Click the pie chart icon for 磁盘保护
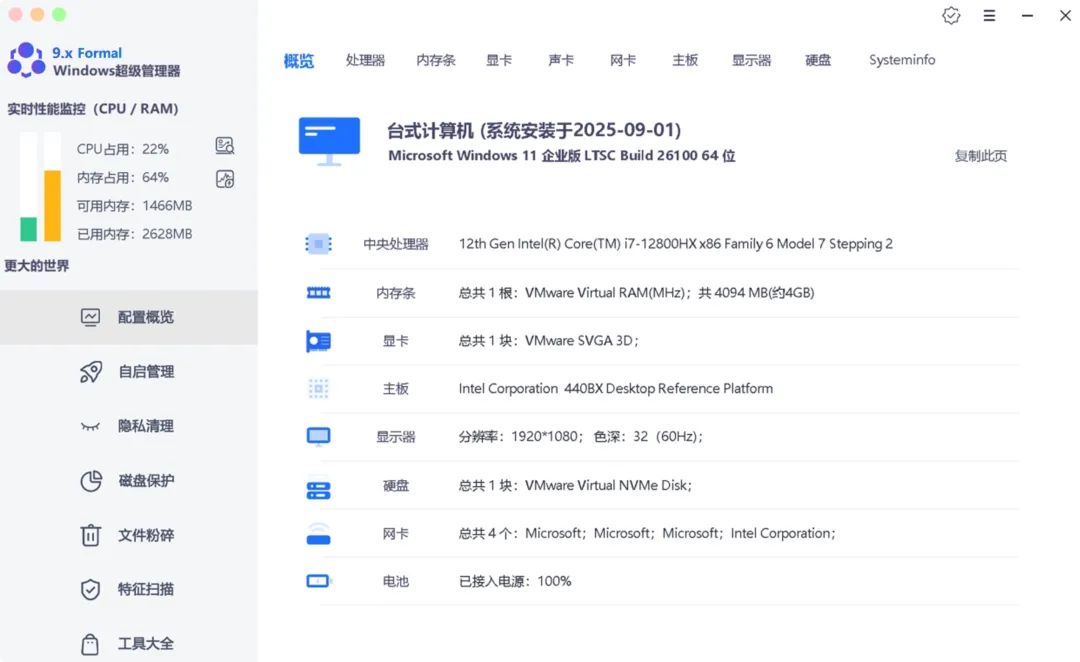The width and height of the screenshot is (1080, 662). point(90,481)
